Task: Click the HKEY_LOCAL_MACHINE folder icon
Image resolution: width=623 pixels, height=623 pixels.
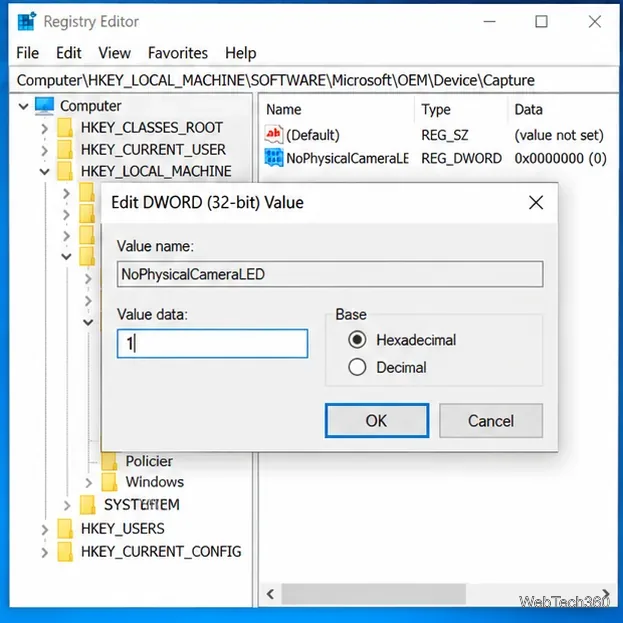Action: point(65,171)
